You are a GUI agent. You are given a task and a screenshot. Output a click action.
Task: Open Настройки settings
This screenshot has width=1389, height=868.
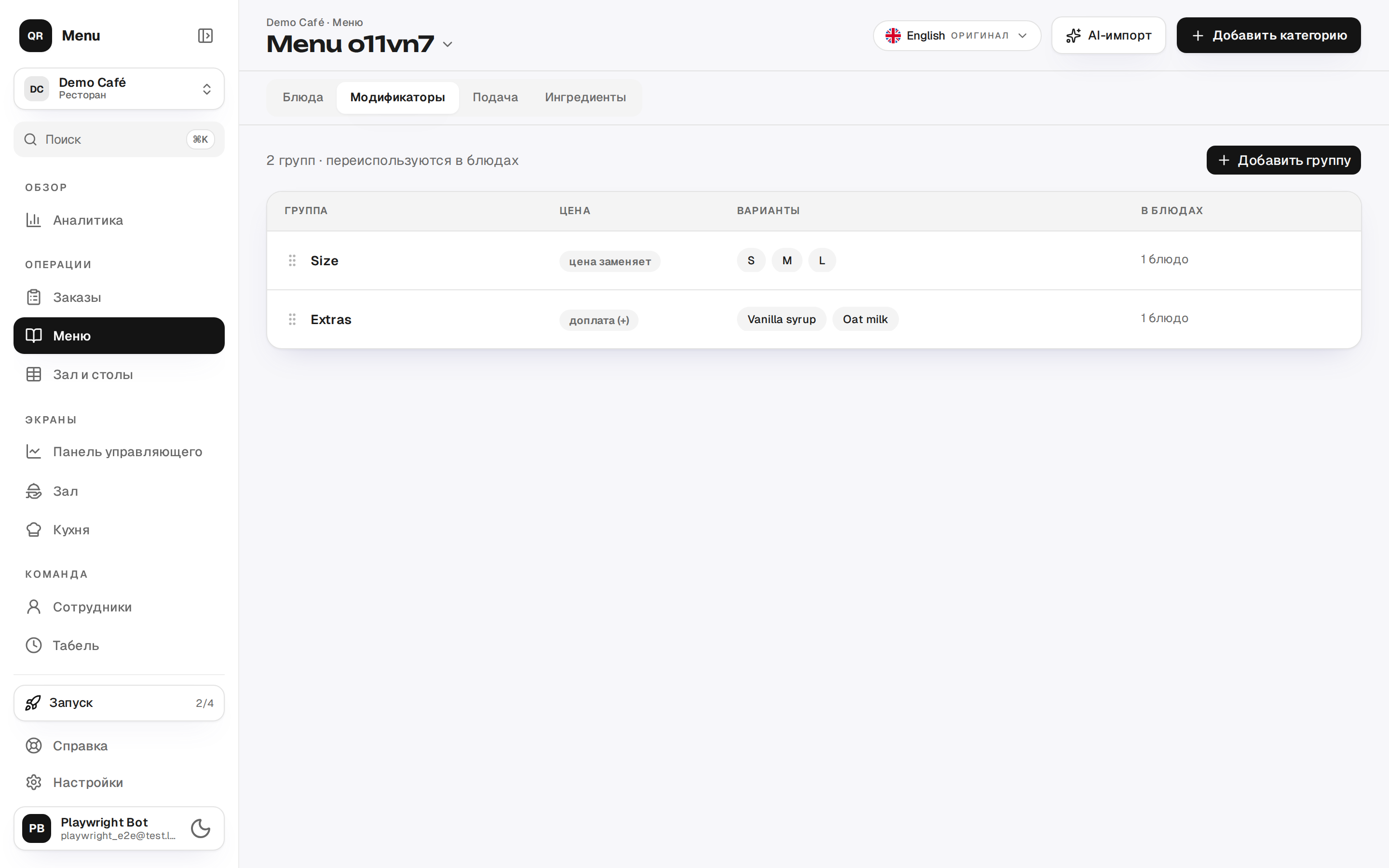[119, 783]
